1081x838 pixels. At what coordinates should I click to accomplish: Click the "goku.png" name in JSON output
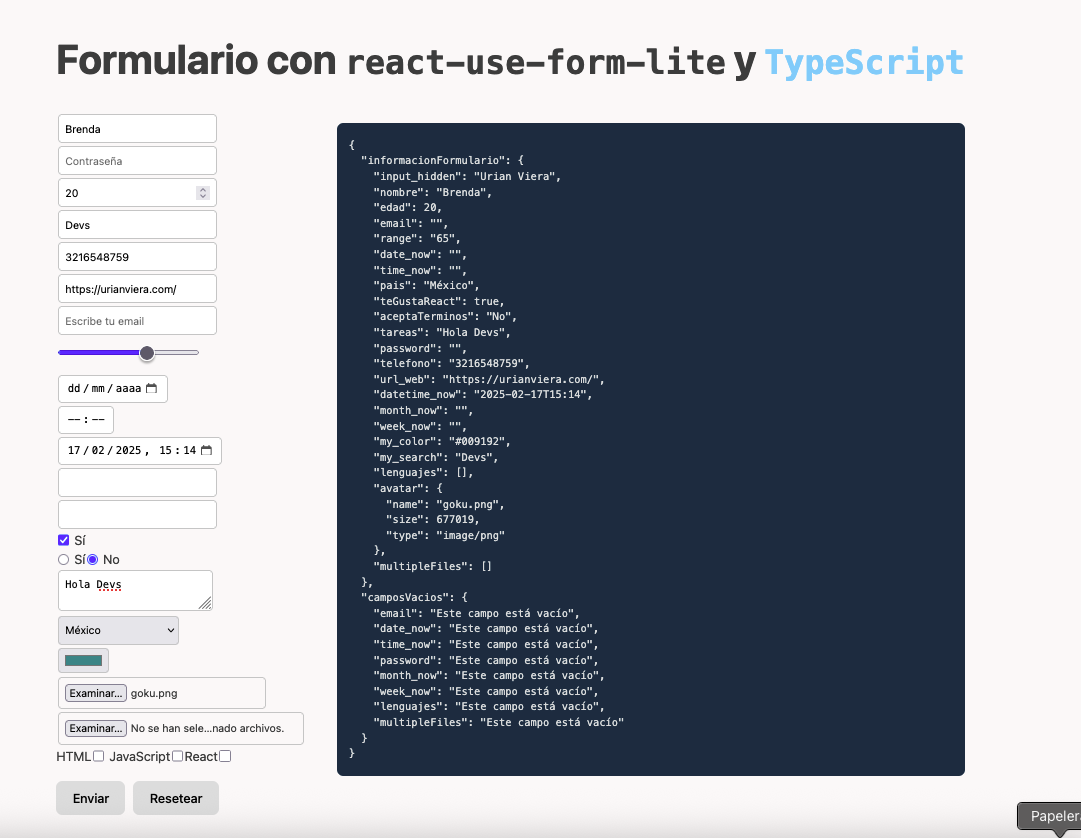pyautogui.click(x=470, y=504)
